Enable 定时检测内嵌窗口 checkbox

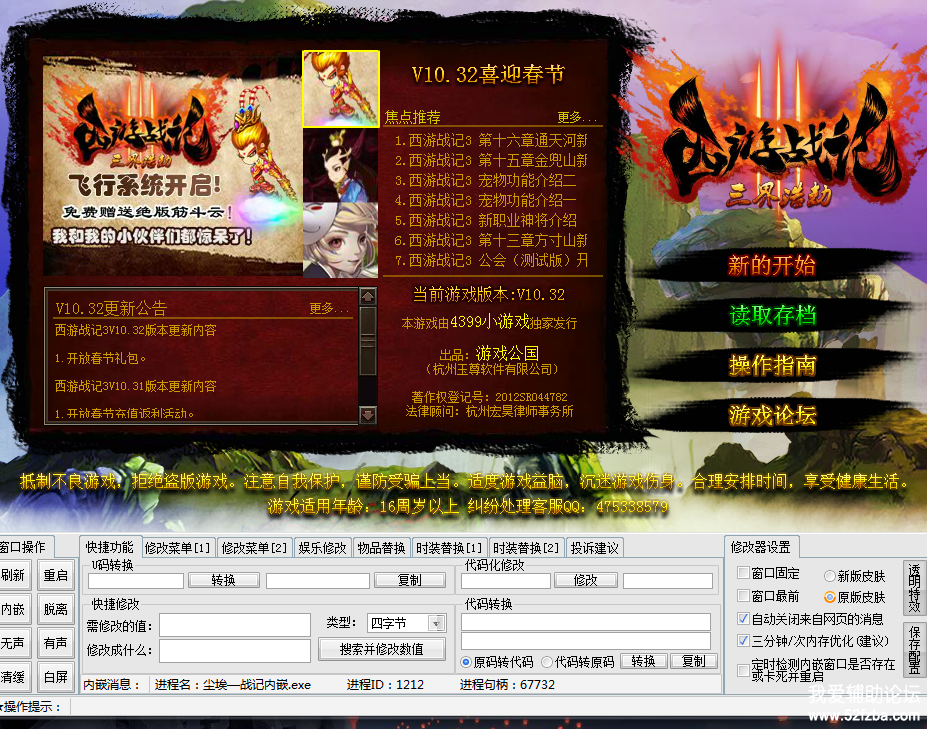click(x=744, y=670)
